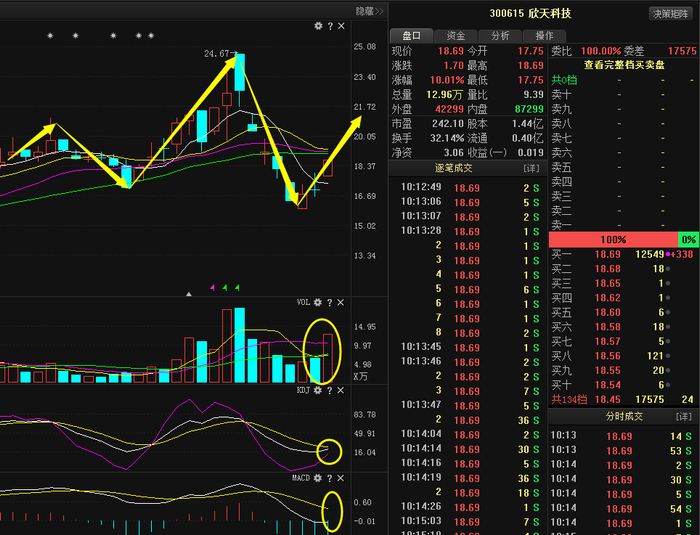
Task: Click the magenta flag marker under chart
Action: [x=212, y=288]
